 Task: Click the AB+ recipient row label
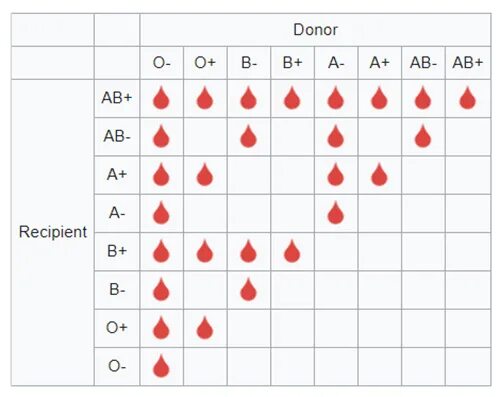[117, 98]
